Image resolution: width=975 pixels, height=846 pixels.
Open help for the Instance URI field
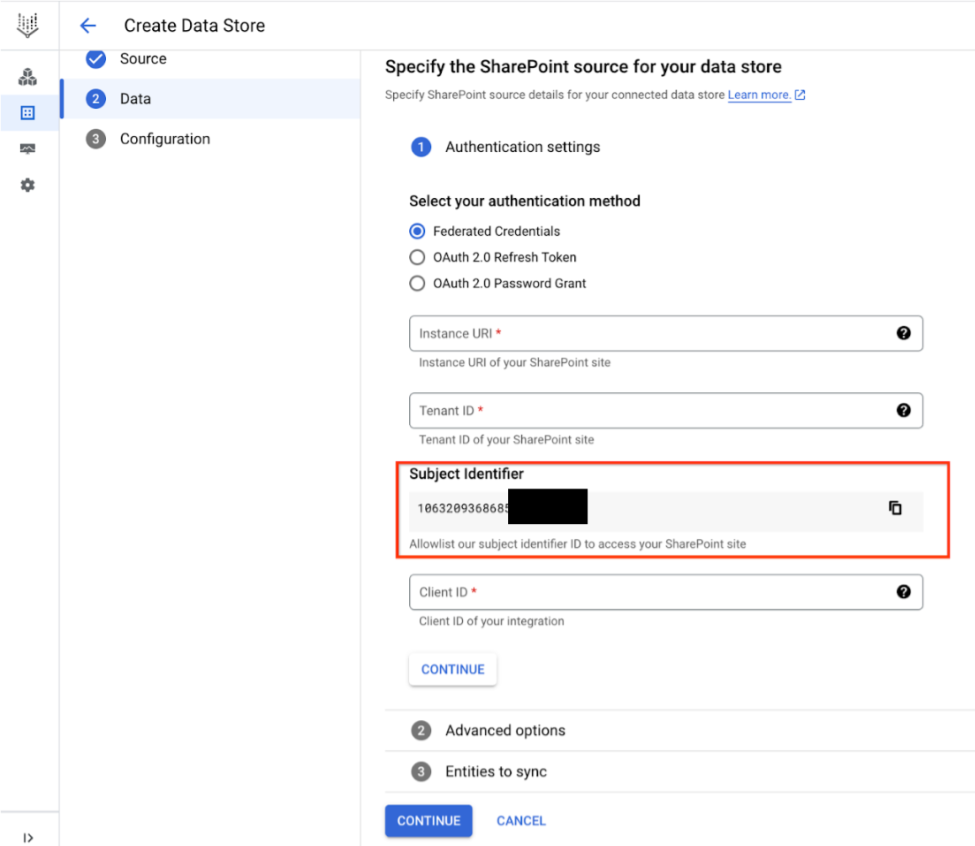[x=904, y=333]
